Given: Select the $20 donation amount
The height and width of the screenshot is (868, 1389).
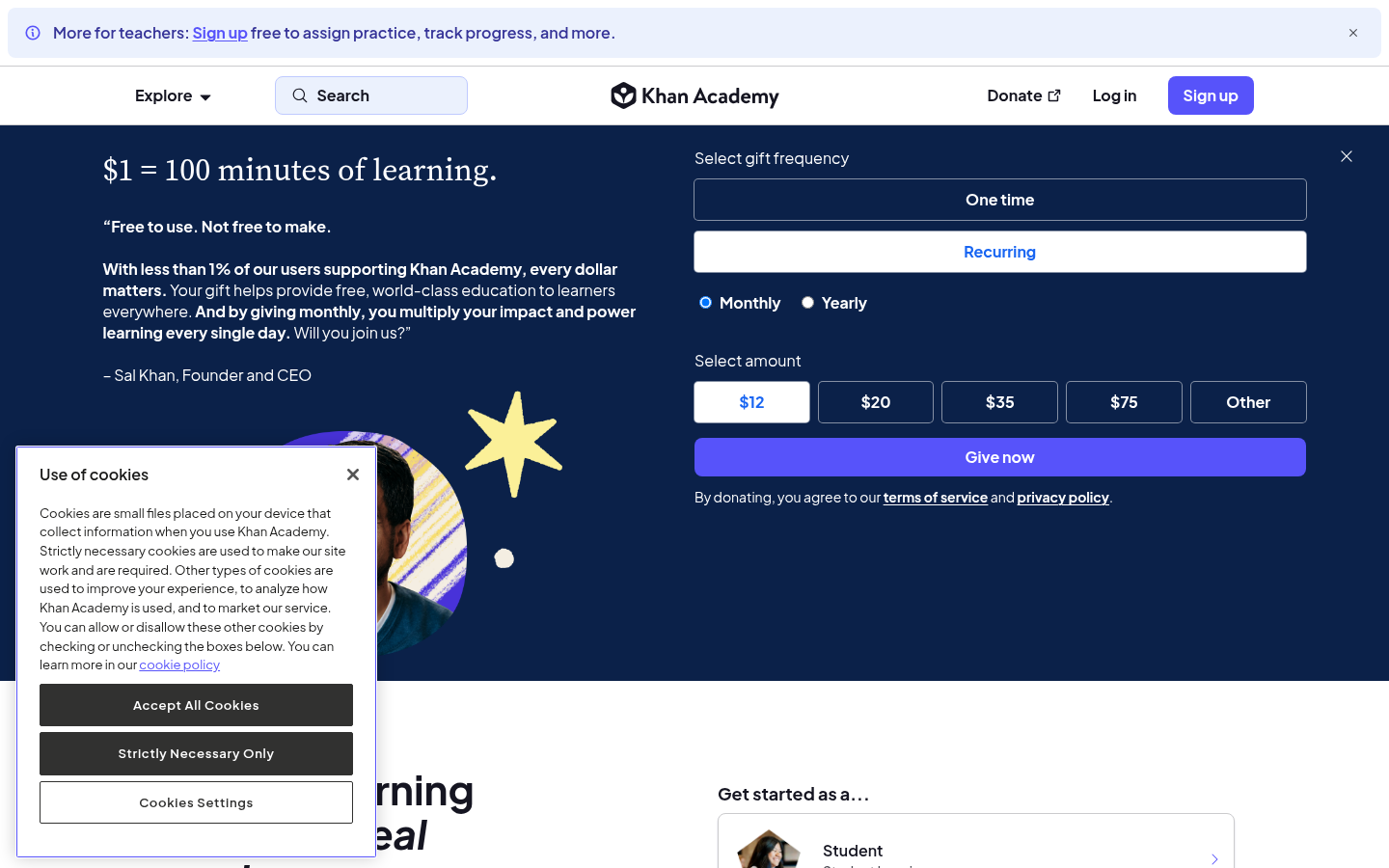Looking at the screenshot, I should 876,402.
